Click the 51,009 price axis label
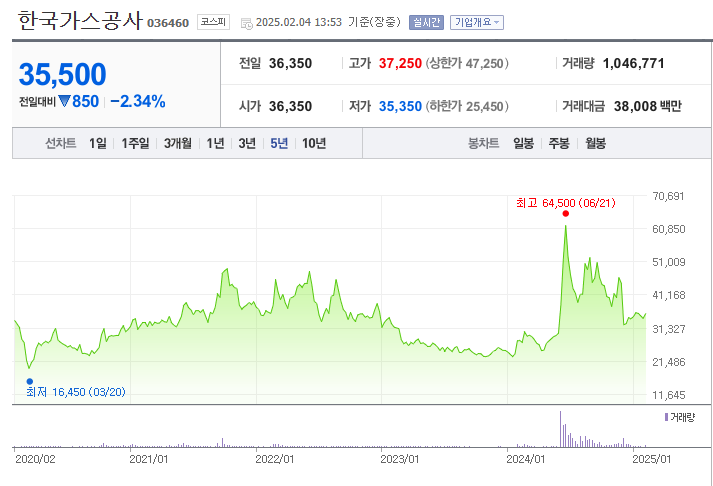 pos(668,262)
